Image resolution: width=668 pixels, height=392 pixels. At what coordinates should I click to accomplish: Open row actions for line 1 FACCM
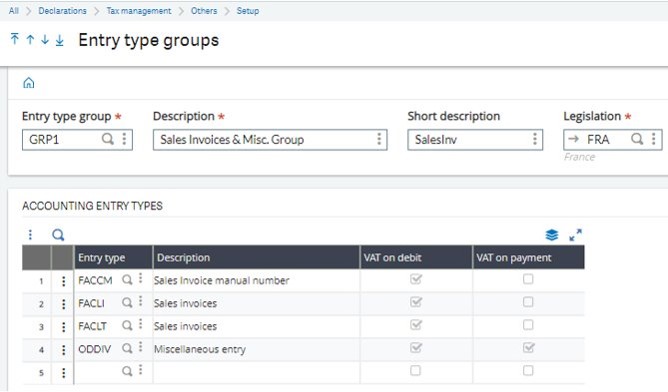(63, 281)
